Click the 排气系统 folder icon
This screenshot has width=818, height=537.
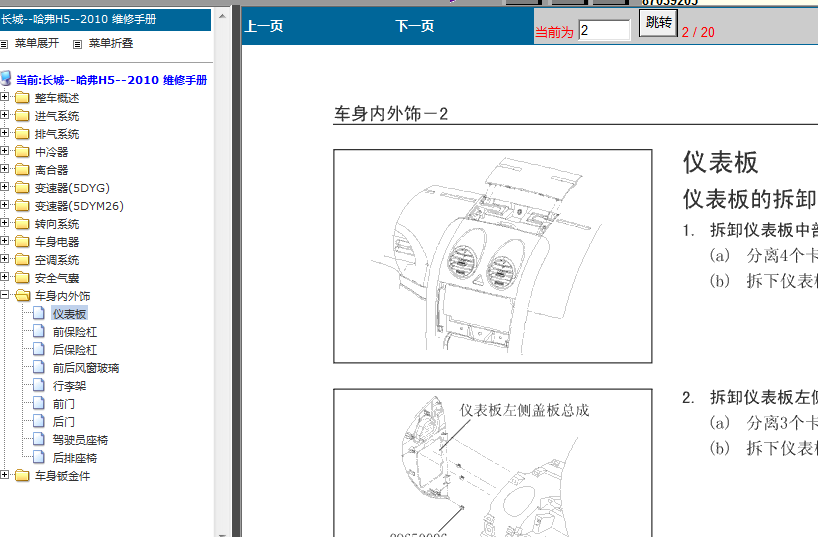22,134
